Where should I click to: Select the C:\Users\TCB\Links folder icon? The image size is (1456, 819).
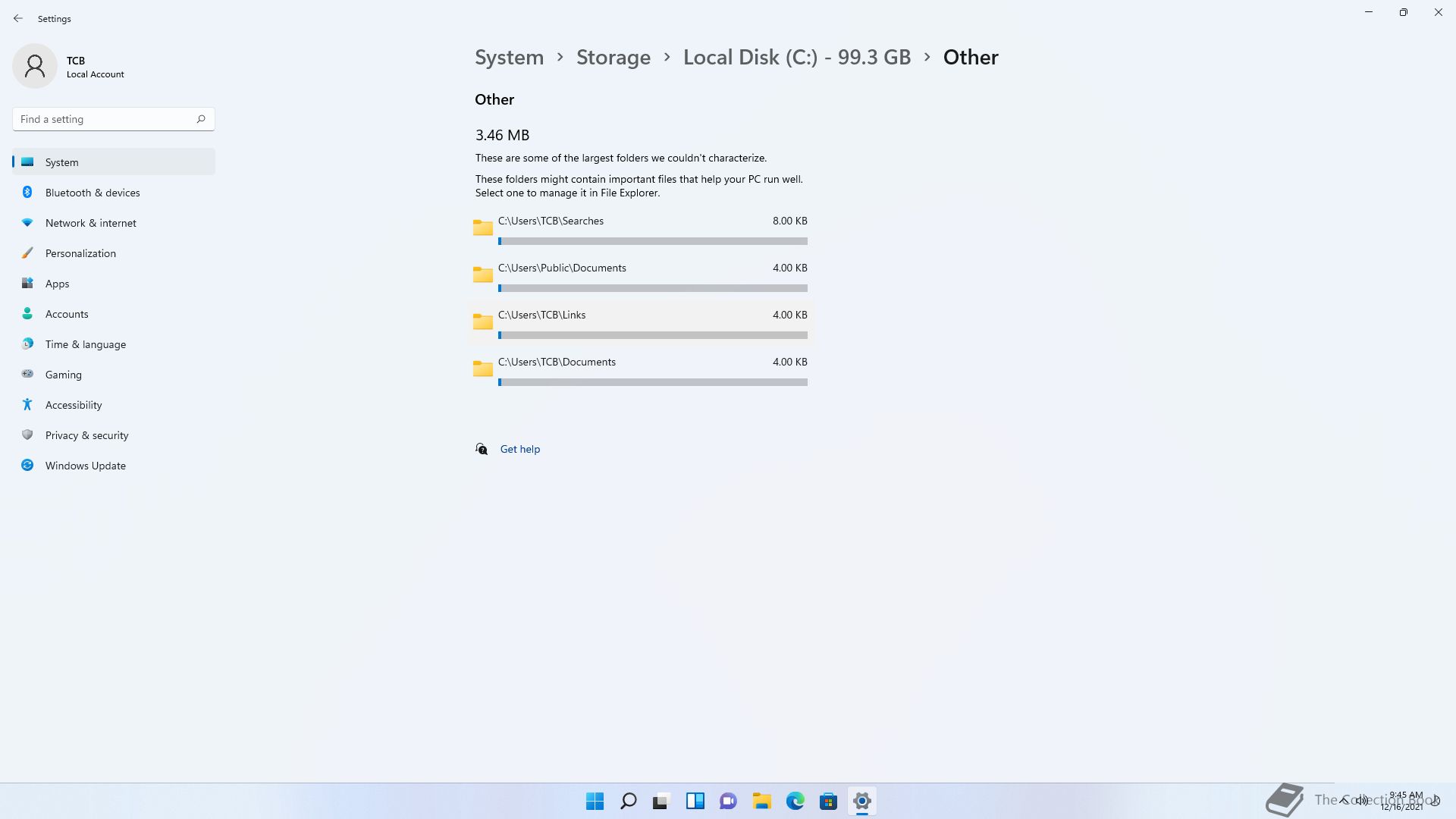click(x=483, y=322)
